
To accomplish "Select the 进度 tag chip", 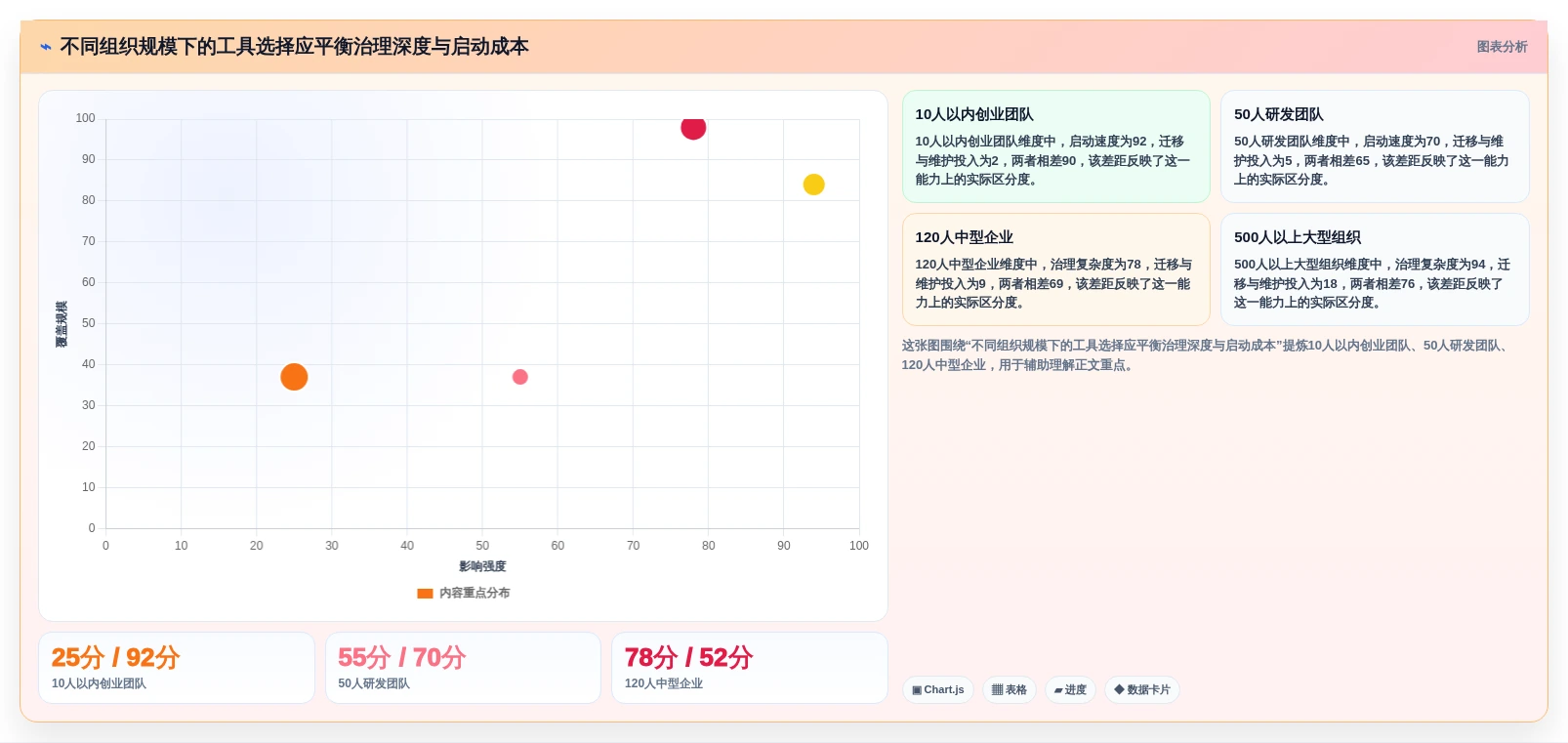I will [x=1070, y=689].
